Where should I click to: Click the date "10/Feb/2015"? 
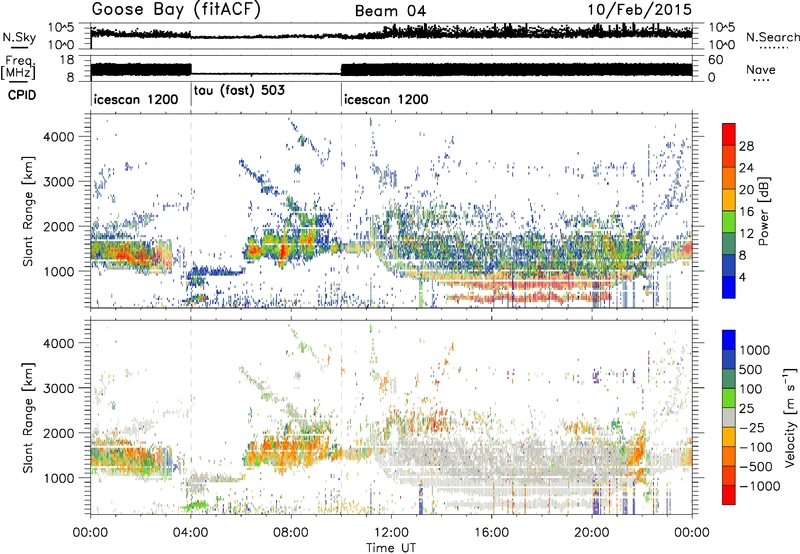tap(639, 10)
